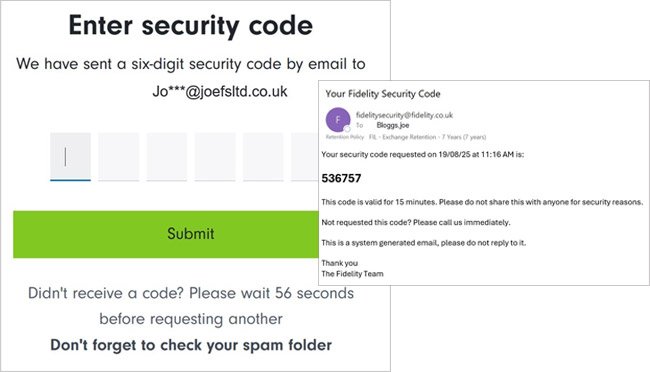
Task: Click the Retention Policy label in email
Action: coord(344,137)
